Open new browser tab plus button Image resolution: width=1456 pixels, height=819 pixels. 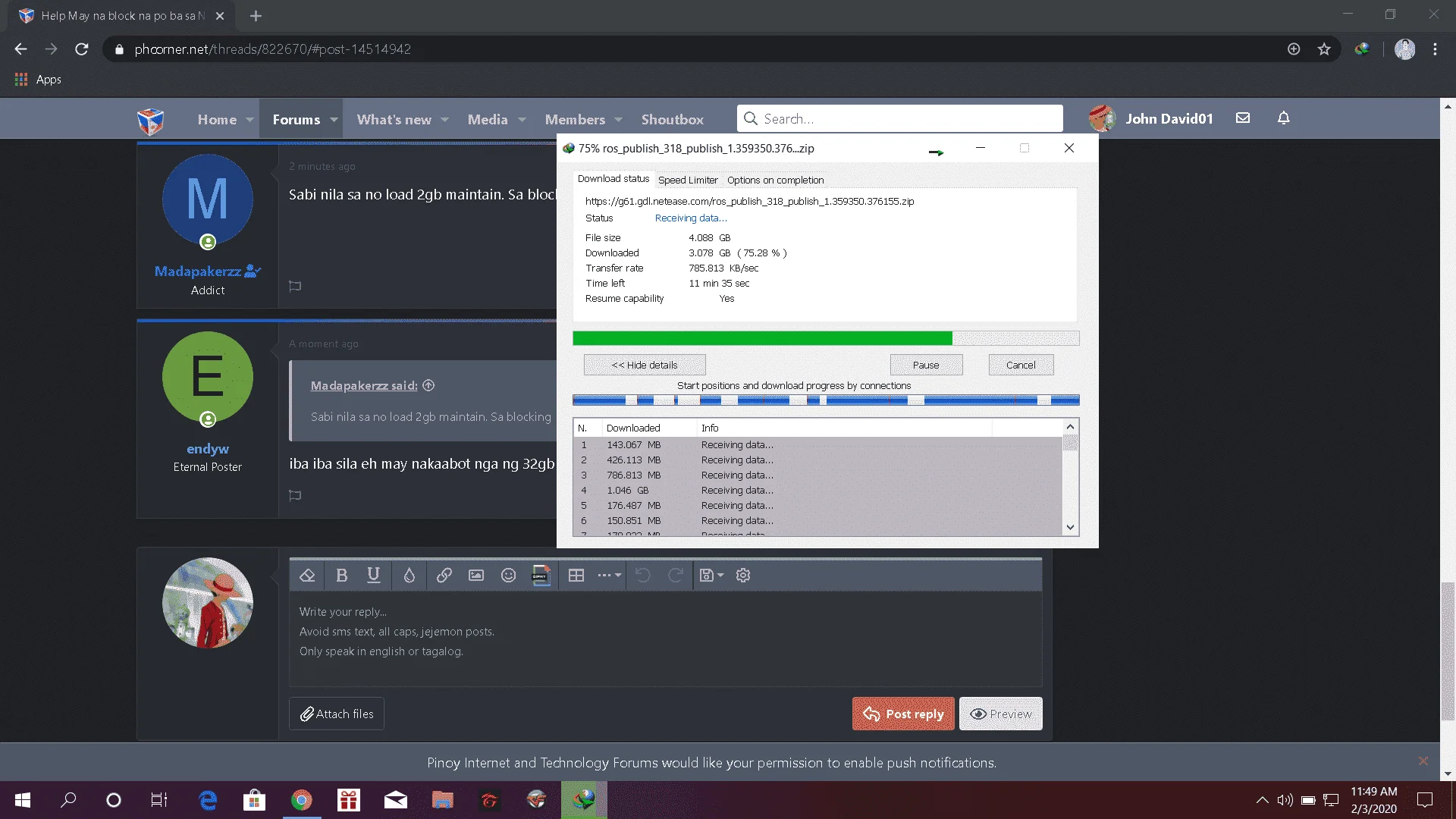pos(256,15)
